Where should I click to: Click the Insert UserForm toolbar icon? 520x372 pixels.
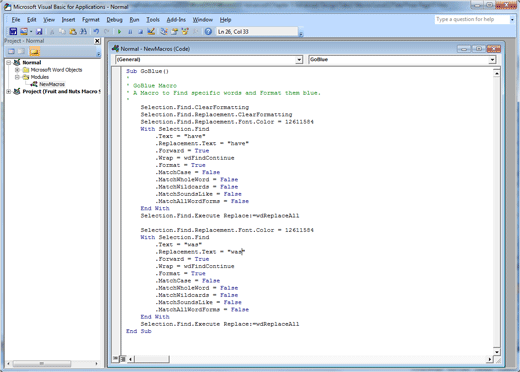pyautogui.click(x=24, y=32)
